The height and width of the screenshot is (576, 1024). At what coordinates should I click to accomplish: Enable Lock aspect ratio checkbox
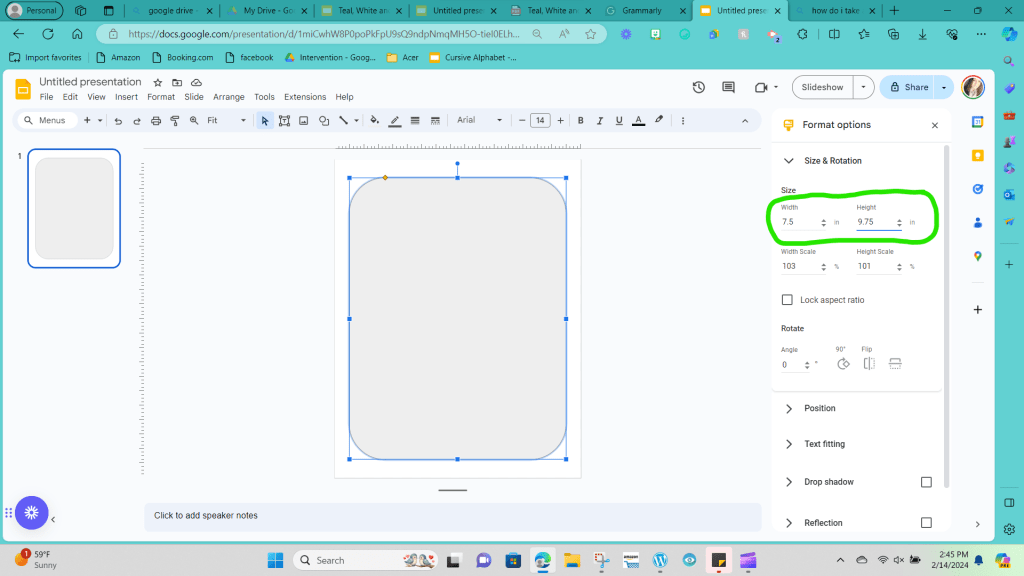coord(787,300)
